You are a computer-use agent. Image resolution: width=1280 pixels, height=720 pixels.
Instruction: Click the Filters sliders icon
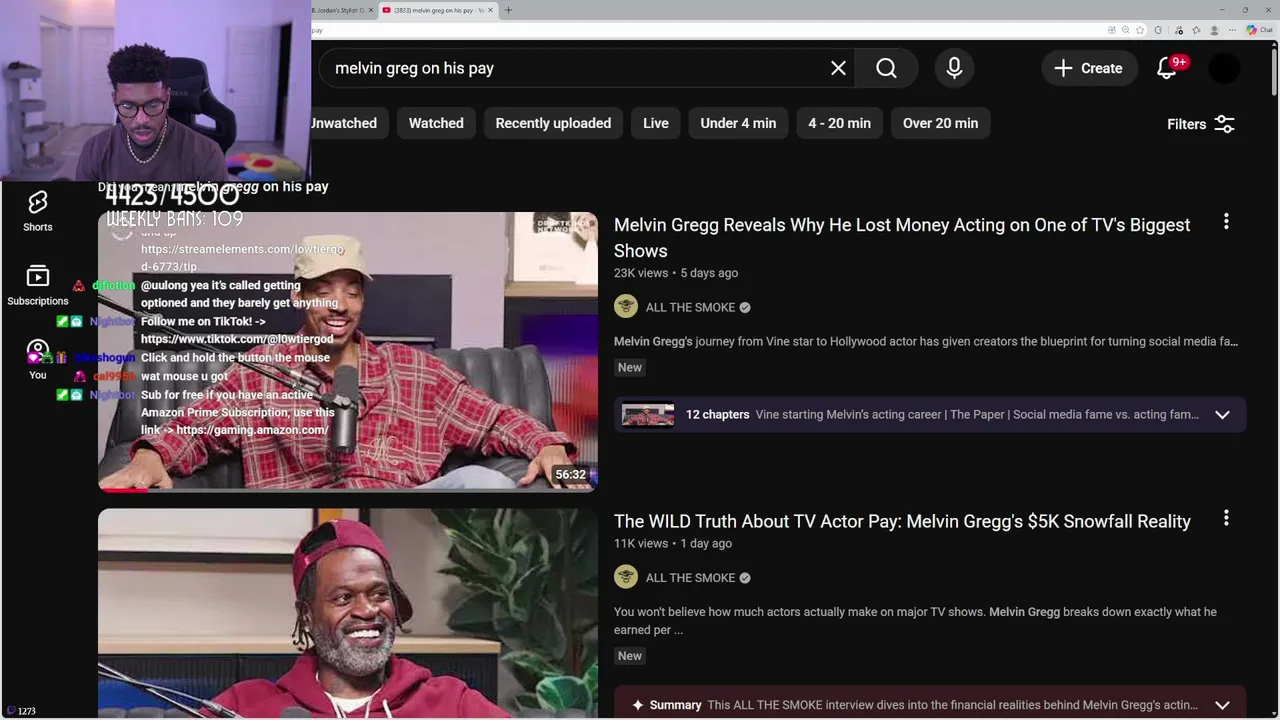click(1225, 124)
